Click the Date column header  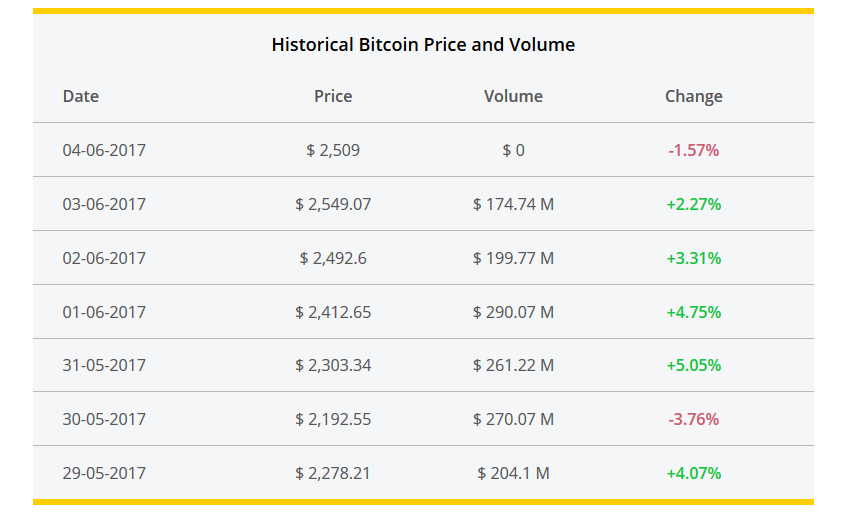tap(81, 96)
